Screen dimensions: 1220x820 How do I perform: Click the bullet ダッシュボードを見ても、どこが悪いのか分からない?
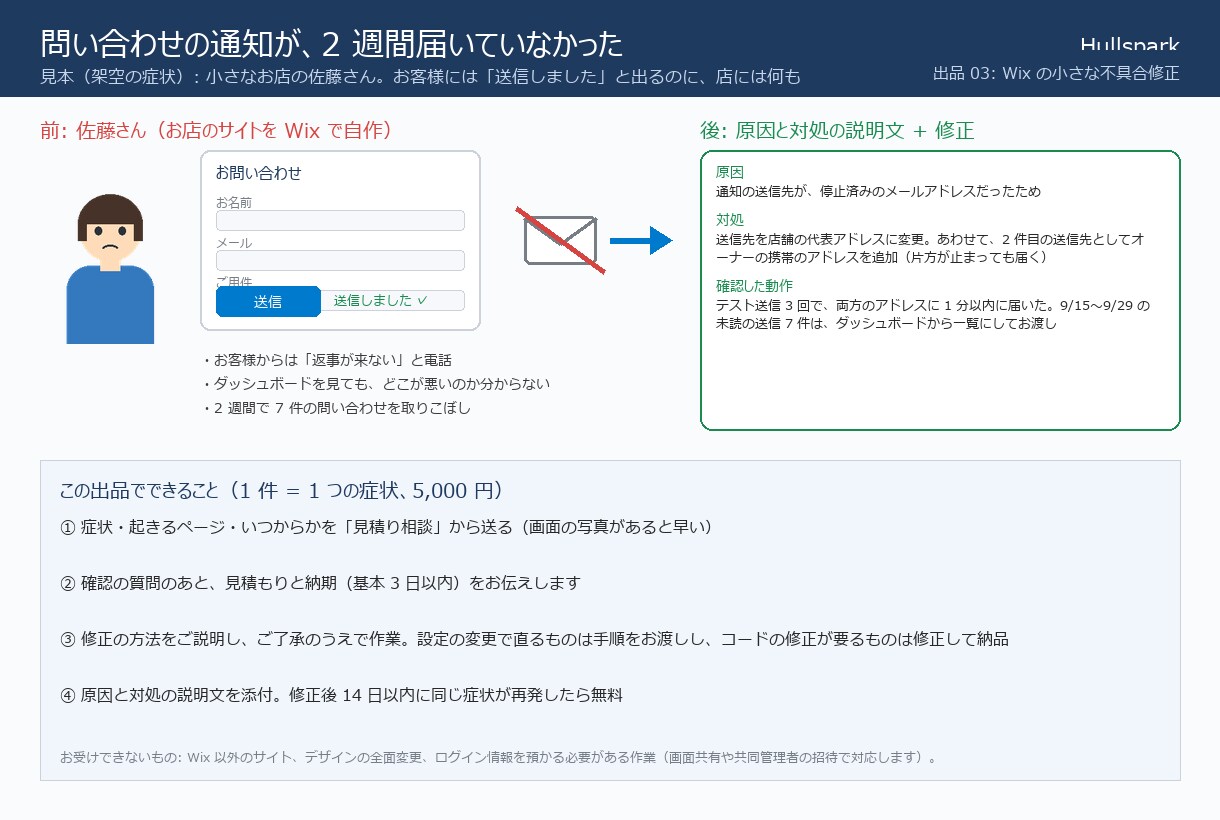[x=375, y=384]
